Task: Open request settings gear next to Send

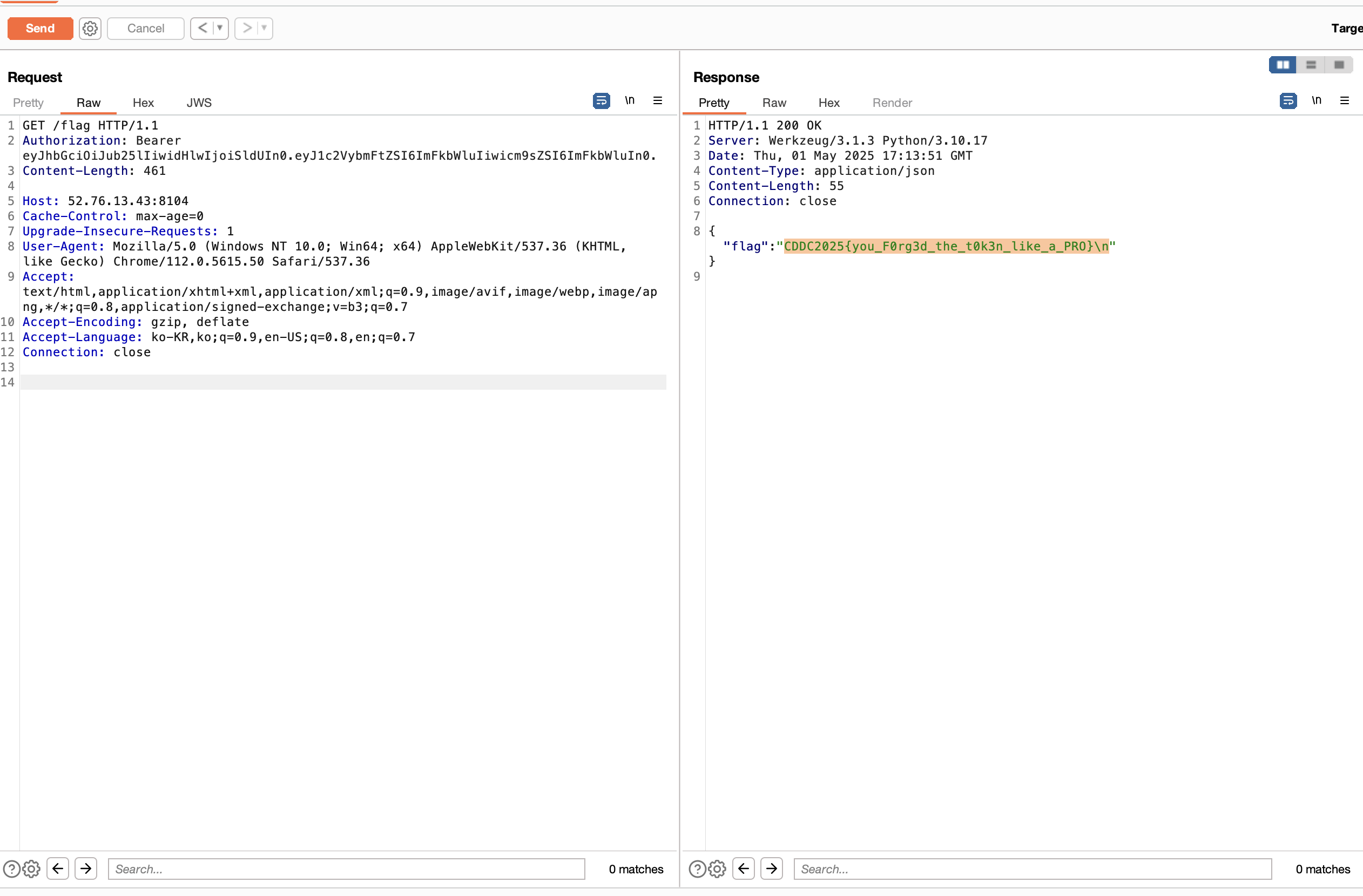Action: coord(90,28)
